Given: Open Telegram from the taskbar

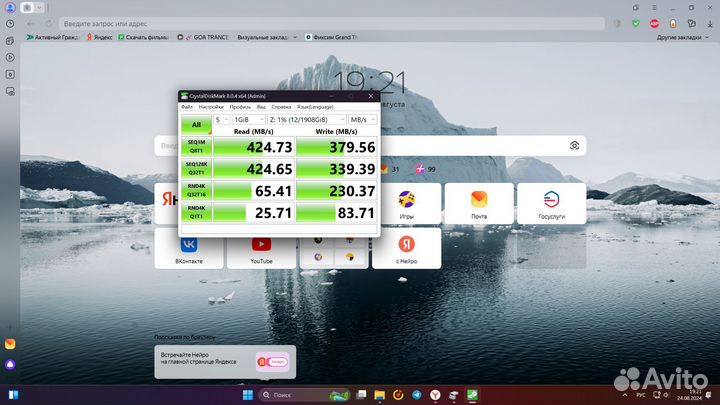Looking at the screenshot, I should coord(416,395).
